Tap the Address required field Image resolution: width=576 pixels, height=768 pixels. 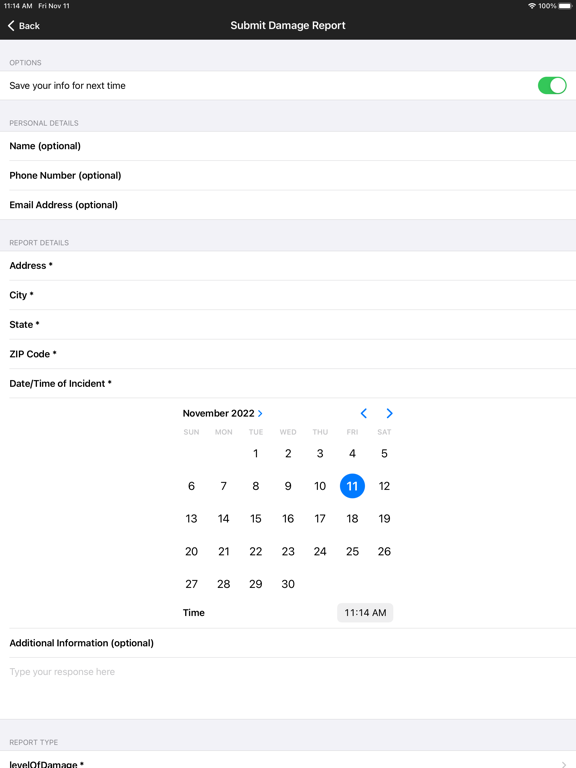pyautogui.click(x=288, y=265)
